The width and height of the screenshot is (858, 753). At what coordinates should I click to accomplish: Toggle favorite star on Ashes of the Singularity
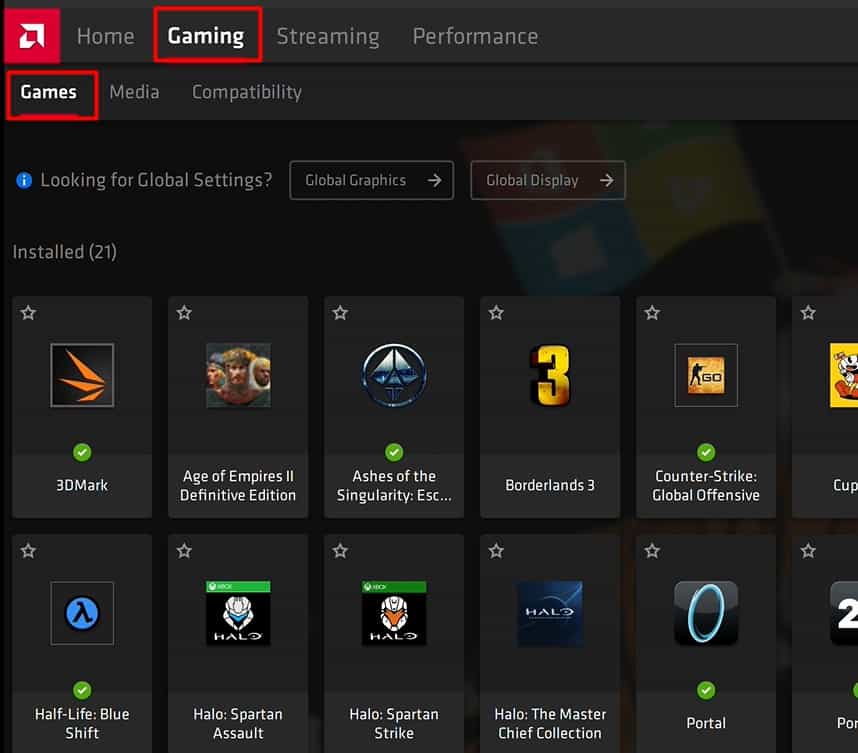(340, 312)
